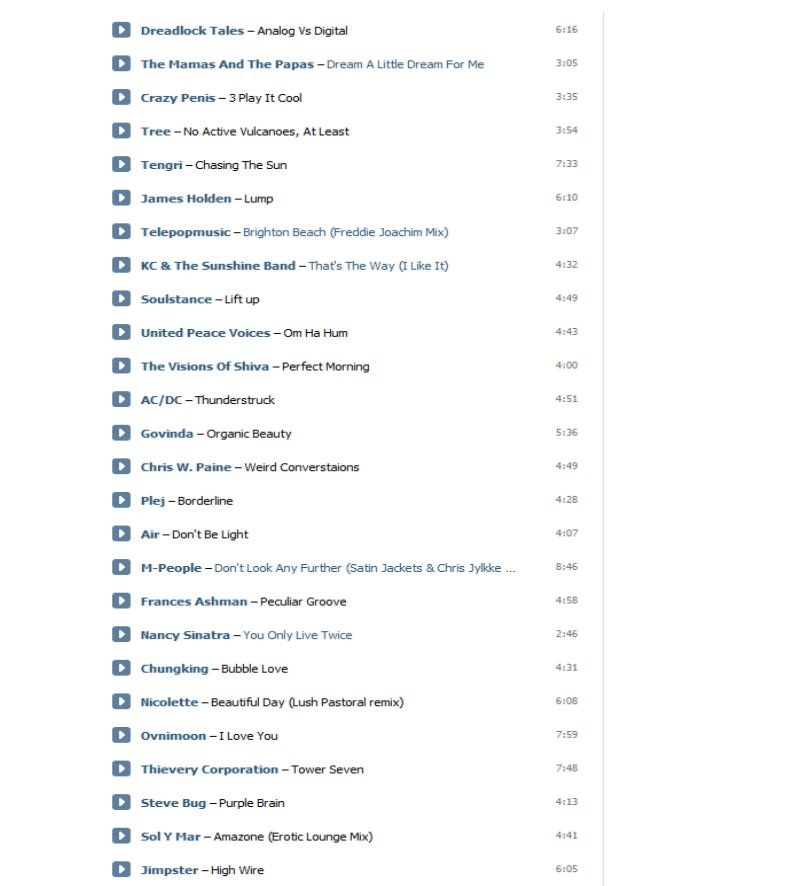Open artist Air
The width and height of the screenshot is (800, 886).
pyautogui.click(x=150, y=534)
